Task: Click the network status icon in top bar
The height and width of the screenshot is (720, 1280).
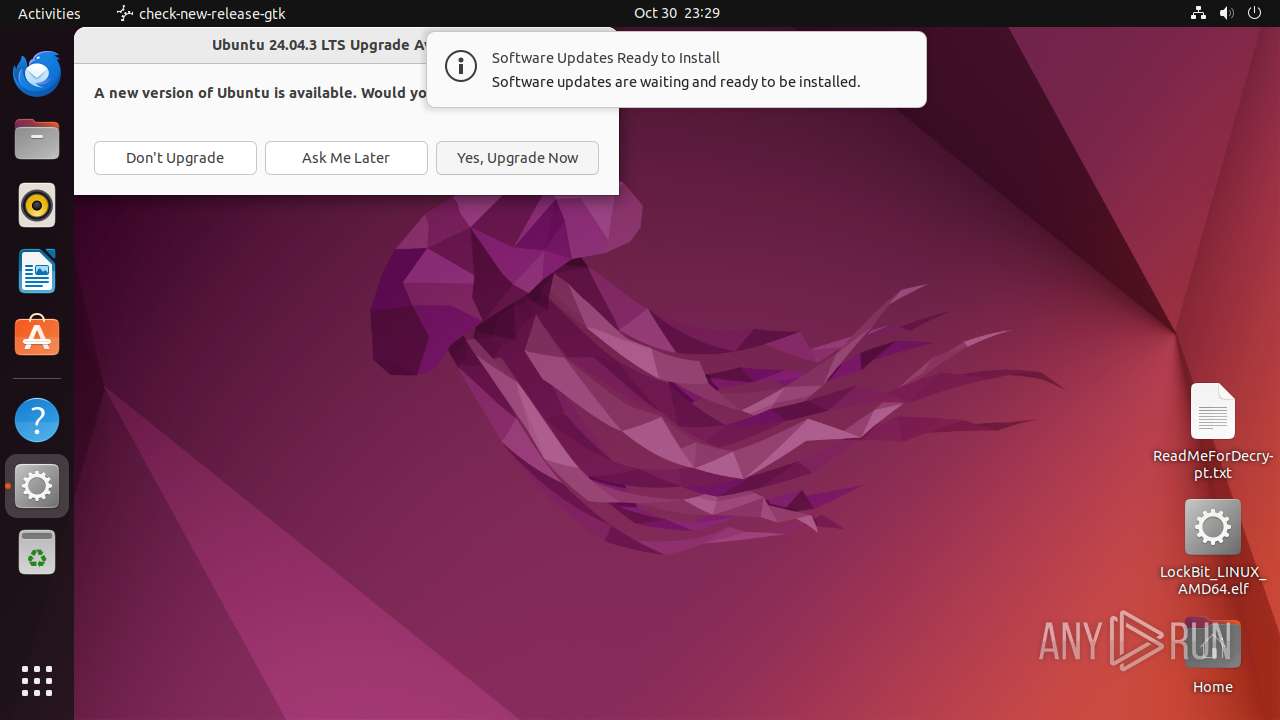Action: coord(1198,13)
